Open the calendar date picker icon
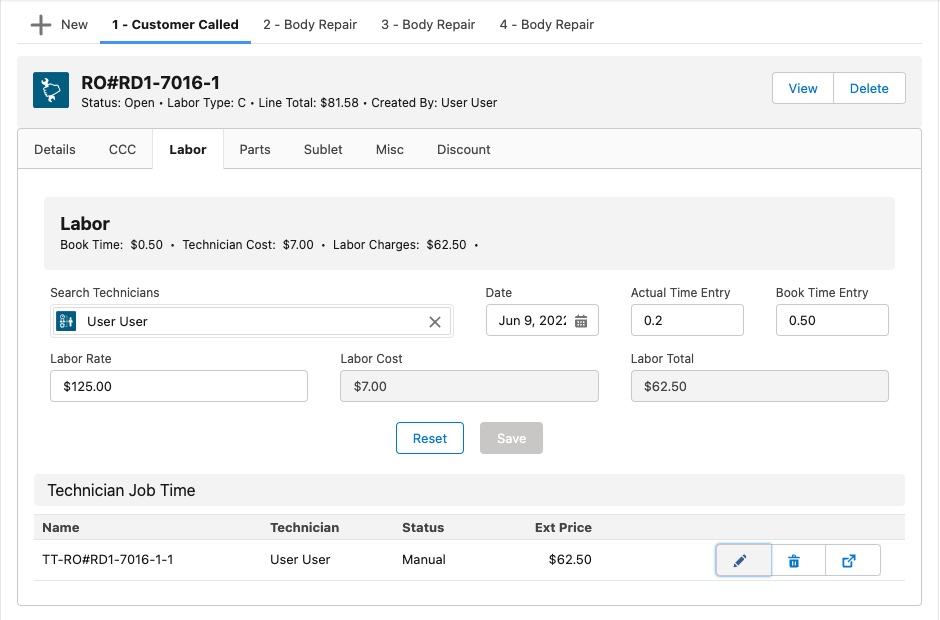The height and width of the screenshot is (620, 940). point(581,321)
